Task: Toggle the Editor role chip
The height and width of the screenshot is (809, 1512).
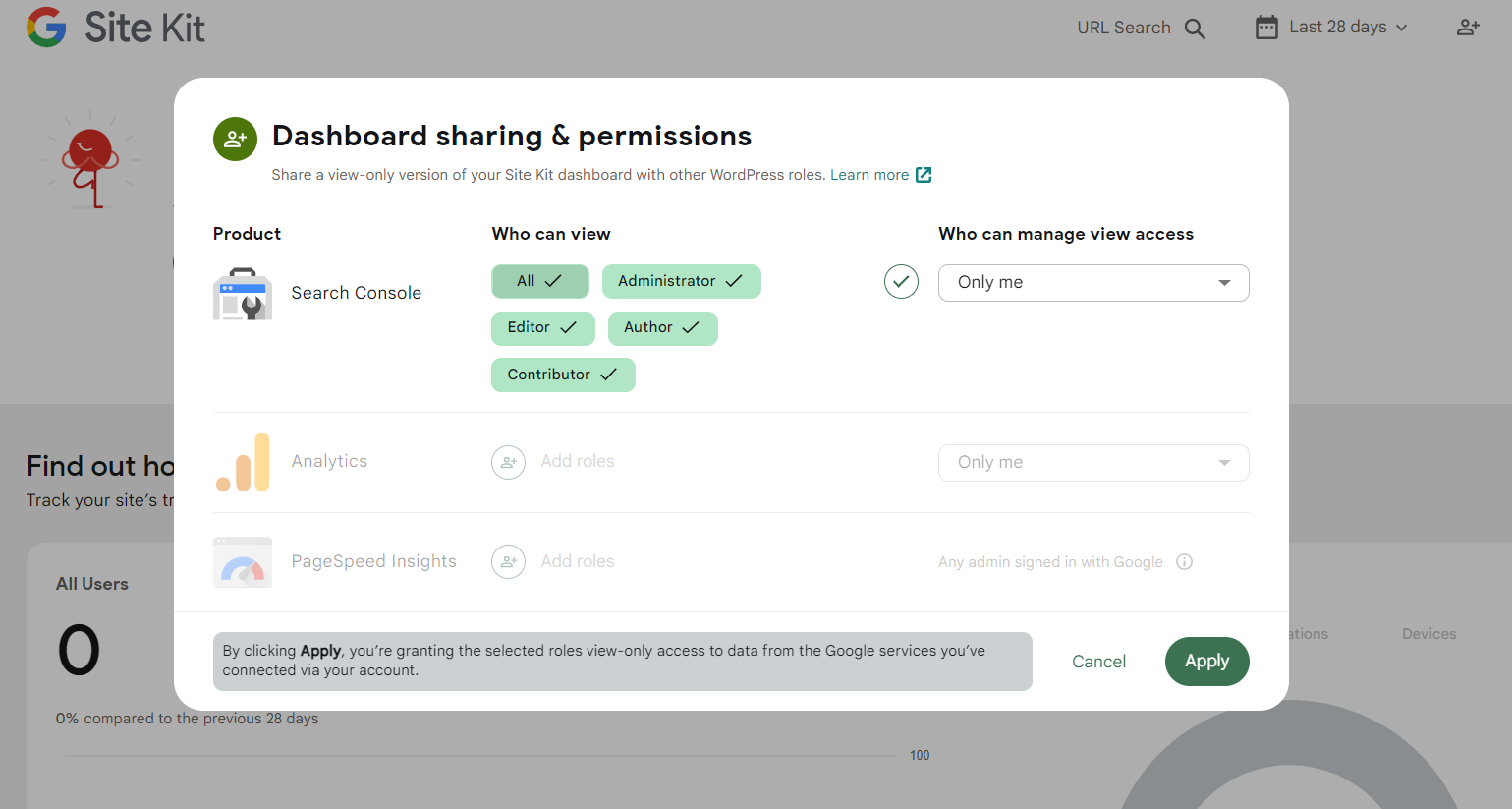Action: (543, 328)
